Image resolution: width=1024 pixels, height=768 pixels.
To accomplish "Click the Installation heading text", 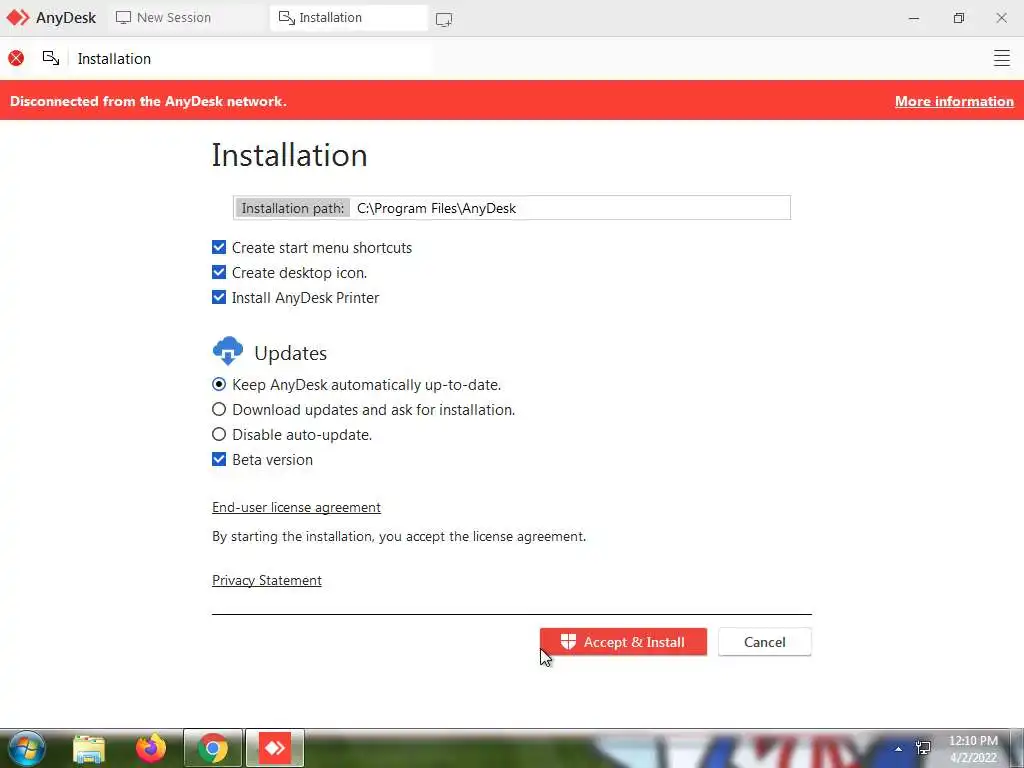I will tap(289, 155).
